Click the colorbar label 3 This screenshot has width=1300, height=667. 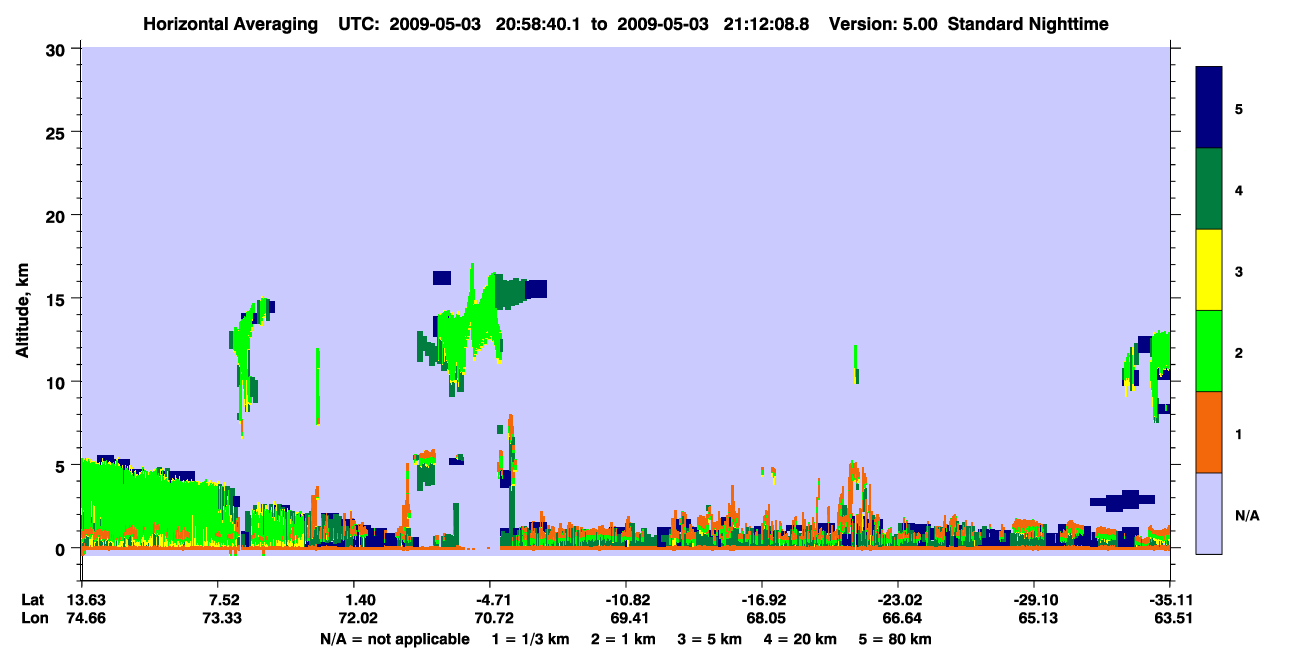[x=1239, y=270]
